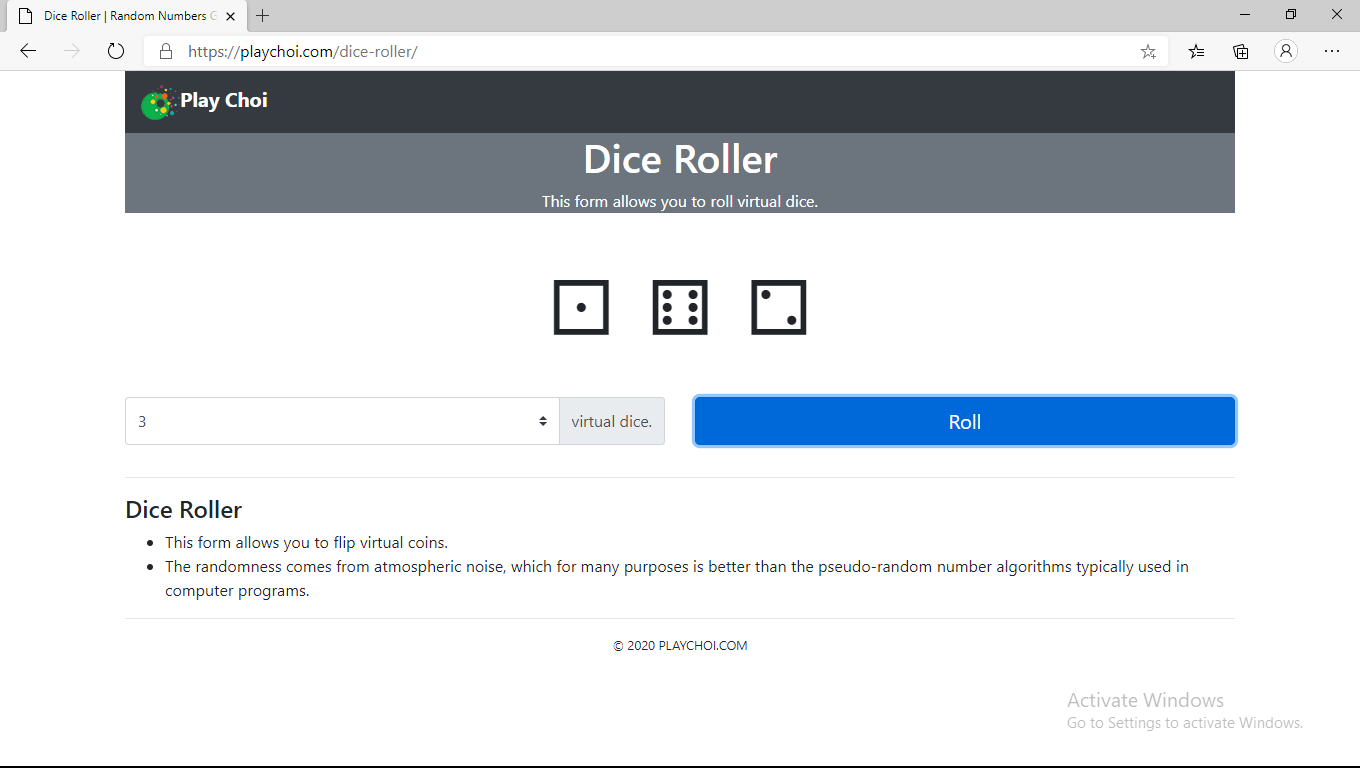Open a new browser tab
Viewport: 1360px width, 768px height.
[262, 16]
